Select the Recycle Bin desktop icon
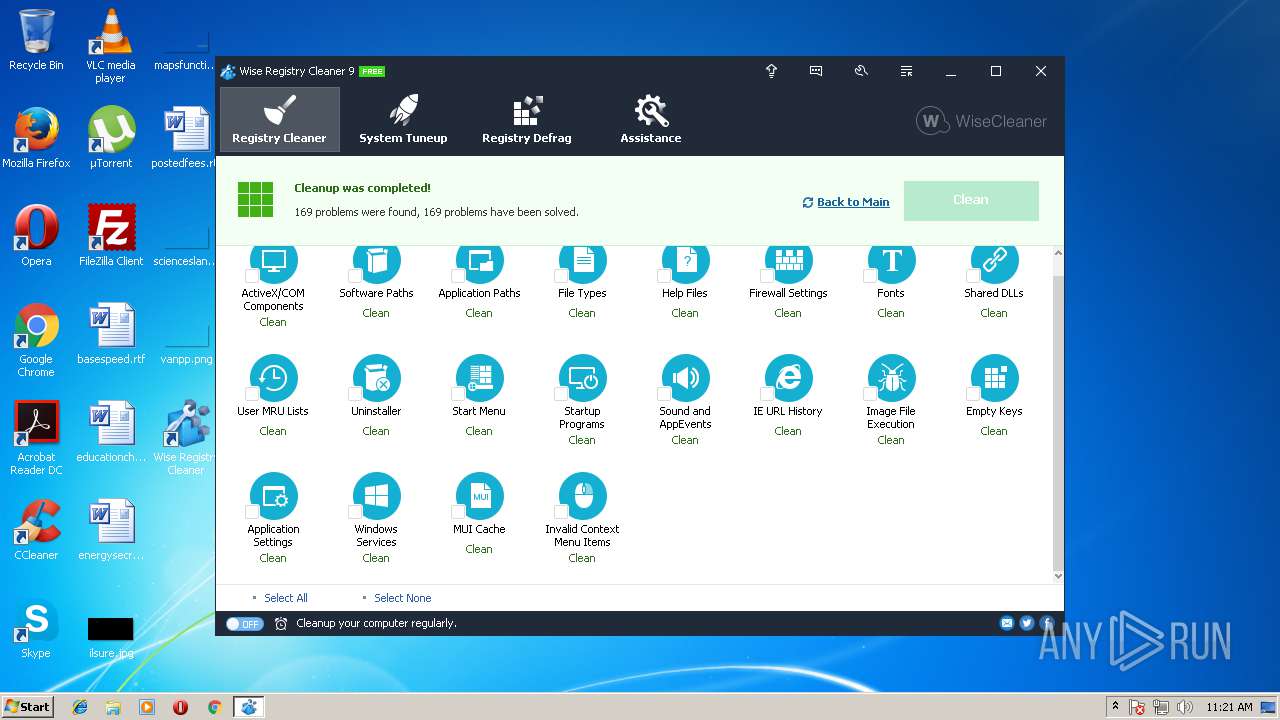This screenshot has height=720, width=1280. (x=36, y=40)
